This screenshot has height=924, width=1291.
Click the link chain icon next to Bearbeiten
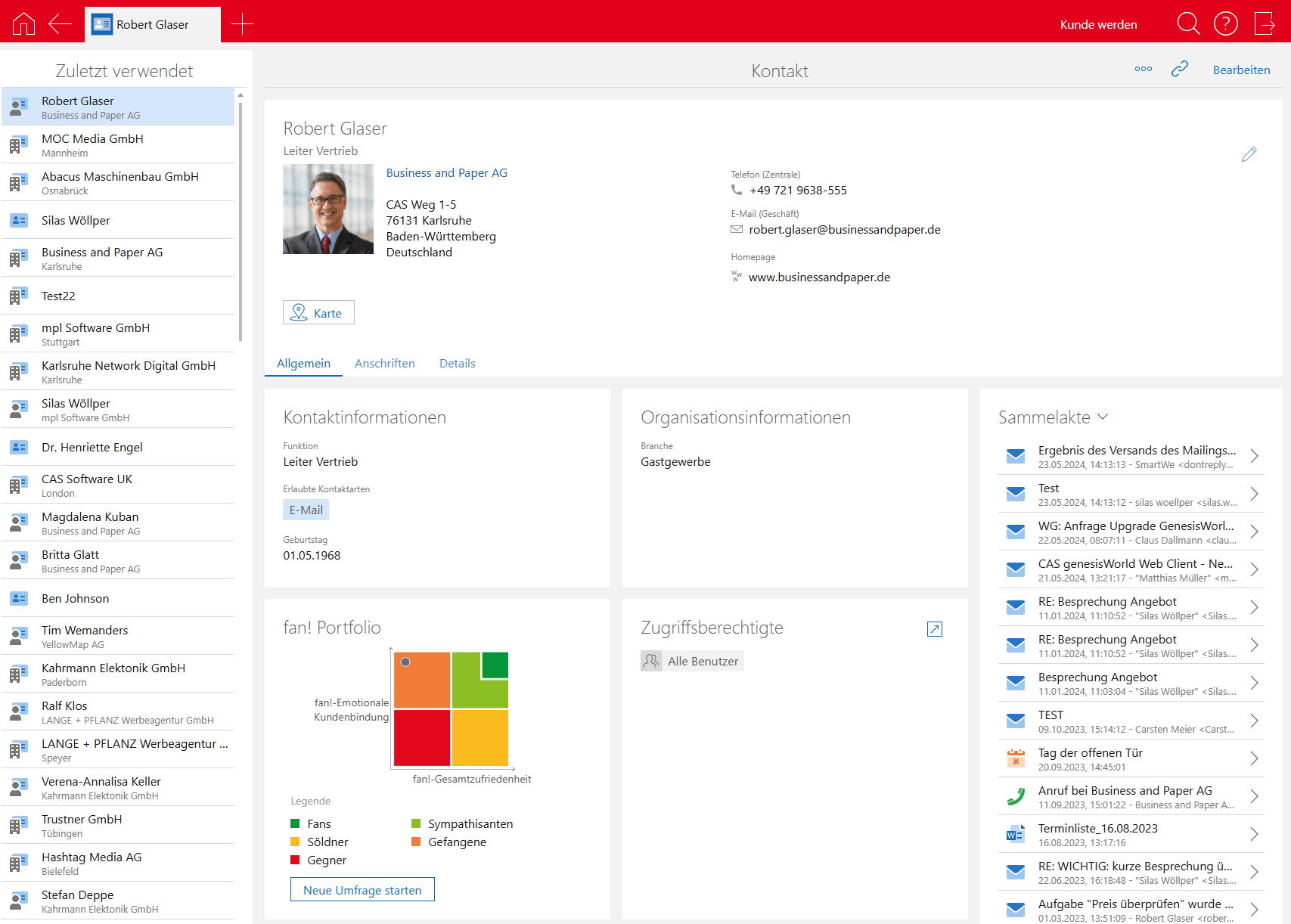[x=1180, y=69]
